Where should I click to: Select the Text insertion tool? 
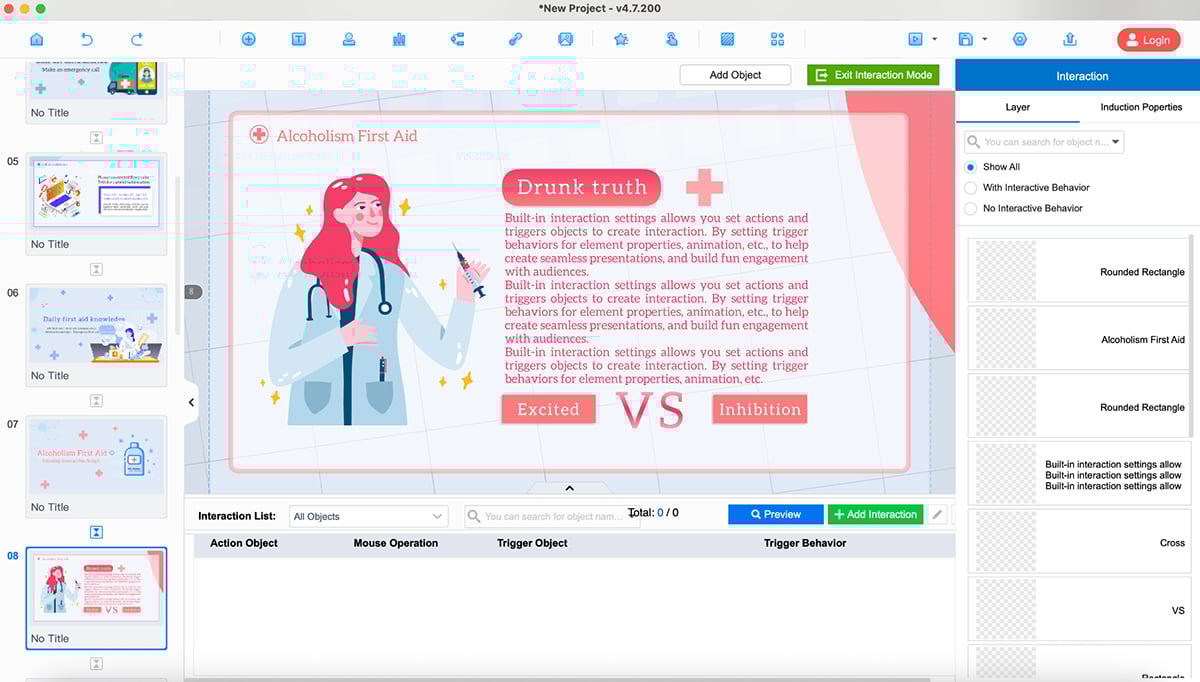(x=298, y=39)
